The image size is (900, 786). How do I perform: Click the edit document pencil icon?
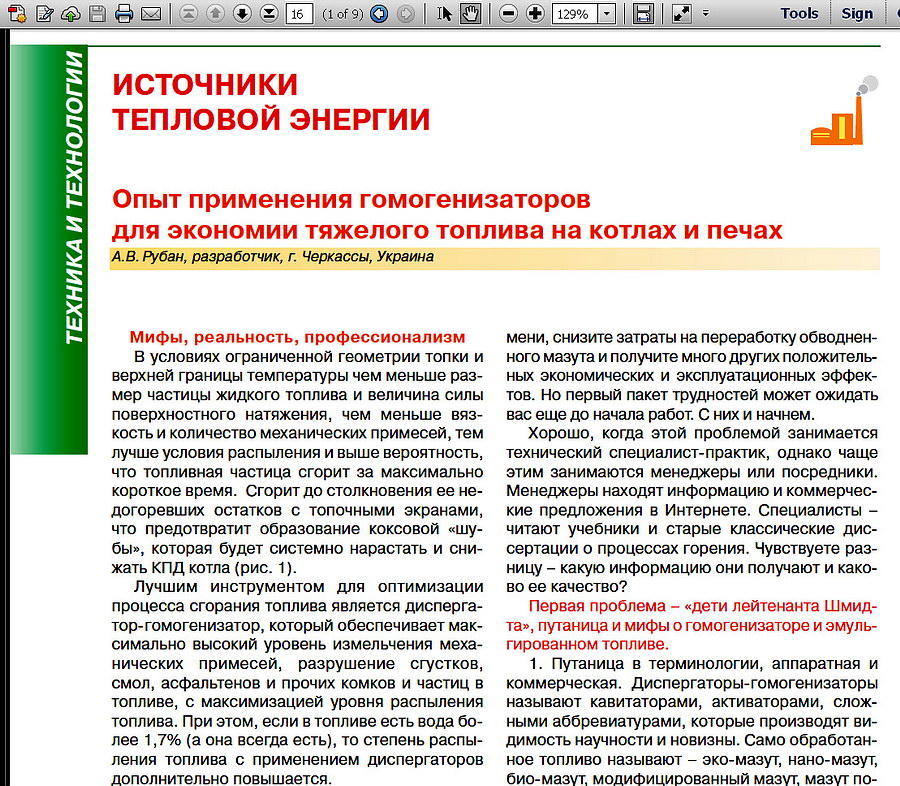44,13
